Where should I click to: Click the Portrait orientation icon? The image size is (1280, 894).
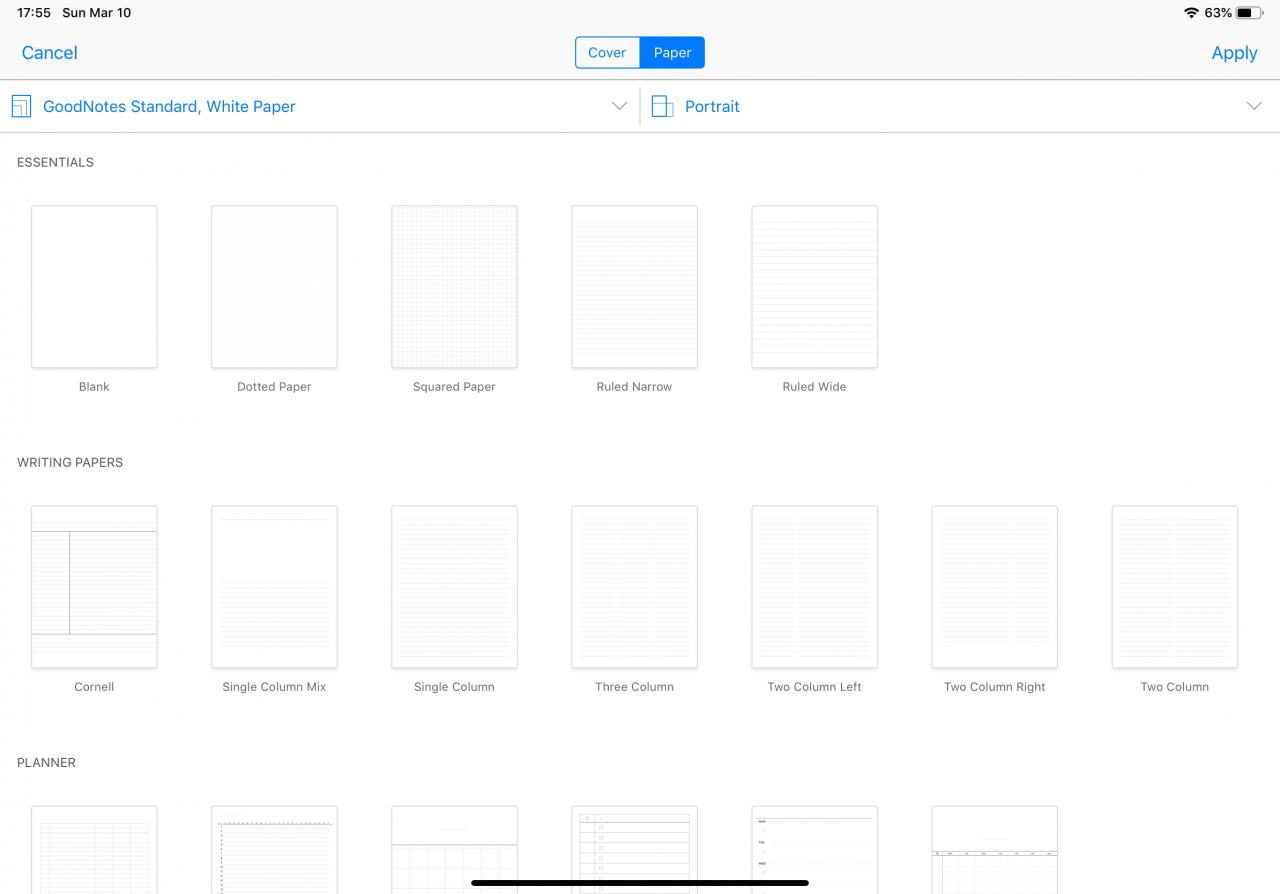[x=662, y=105]
